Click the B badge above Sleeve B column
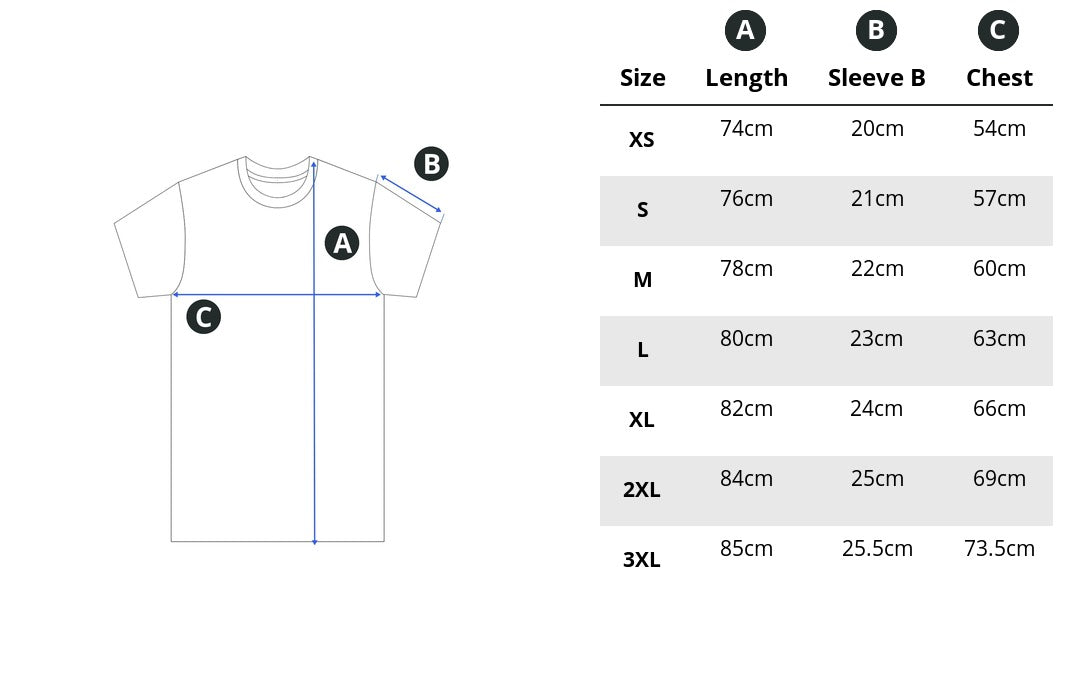The height and width of the screenshot is (700, 1073). (876, 31)
